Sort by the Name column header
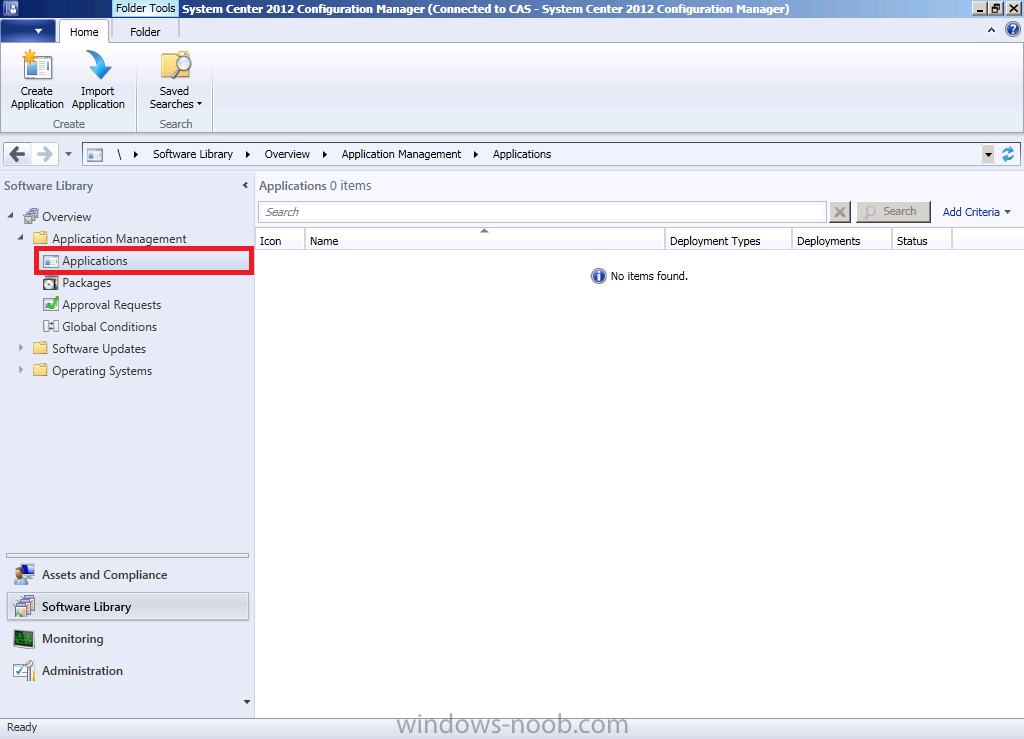Image resolution: width=1024 pixels, height=739 pixels. 485,240
